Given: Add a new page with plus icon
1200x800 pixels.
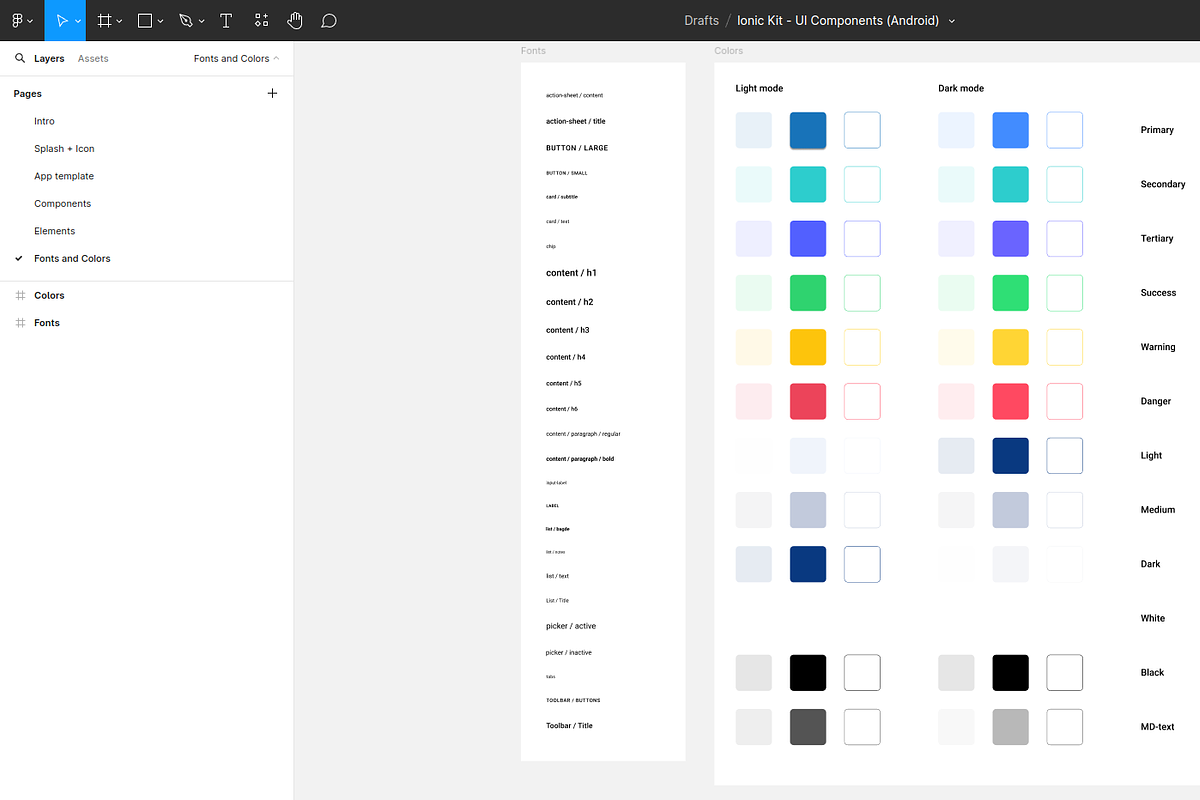Looking at the screenshot, I should [x=272, y=93].
